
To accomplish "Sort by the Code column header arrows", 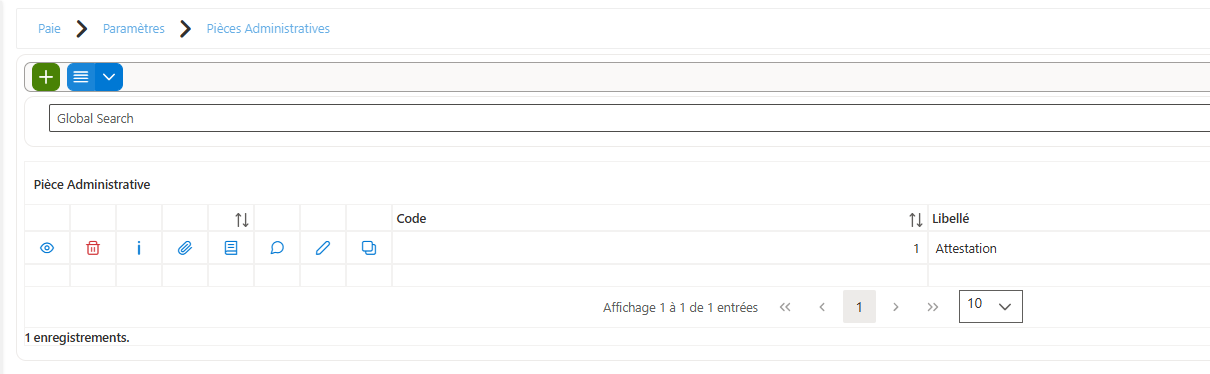I will (x=915, y=219).
